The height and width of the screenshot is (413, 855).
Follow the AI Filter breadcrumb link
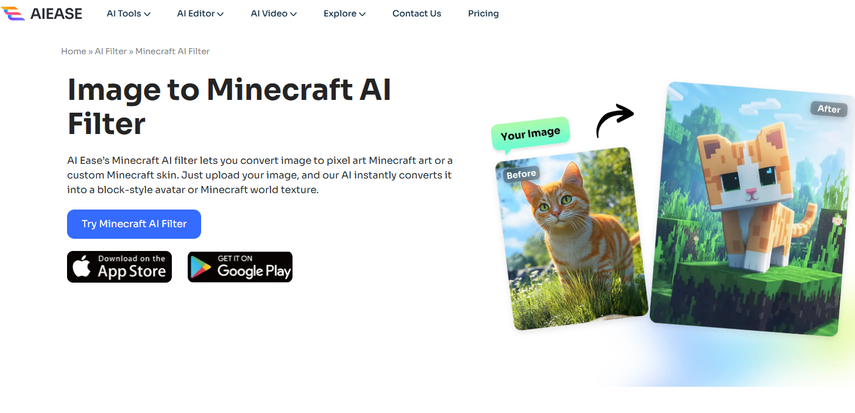(111, 51)
